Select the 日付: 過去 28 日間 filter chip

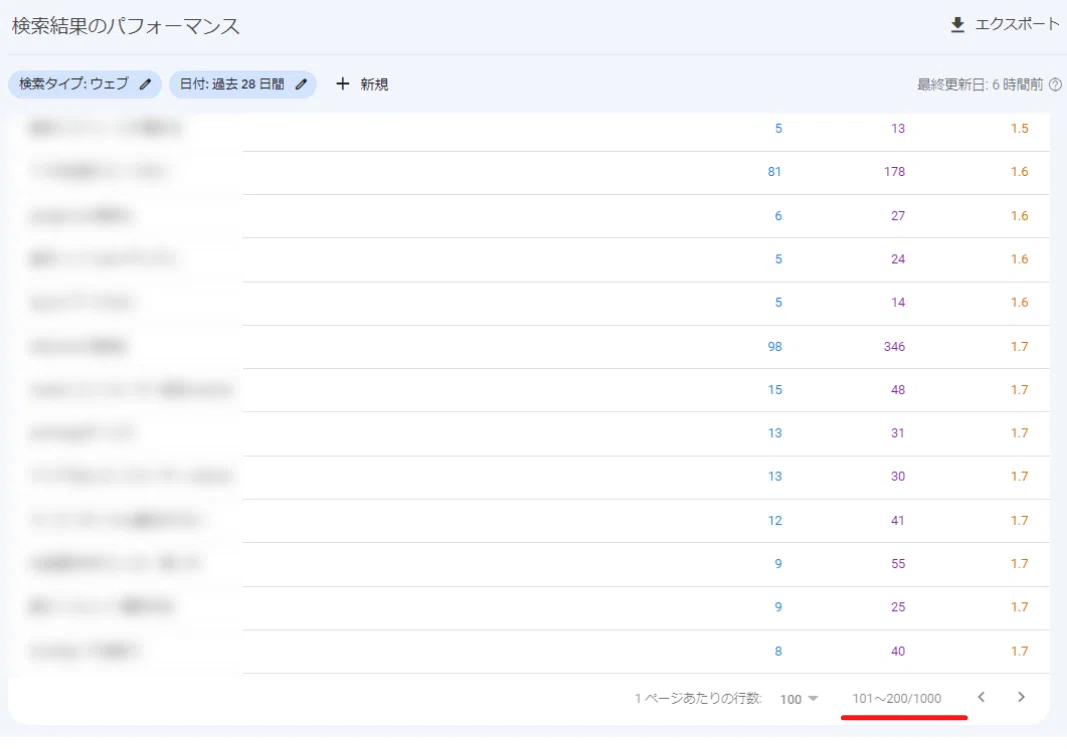coord(242,84)
